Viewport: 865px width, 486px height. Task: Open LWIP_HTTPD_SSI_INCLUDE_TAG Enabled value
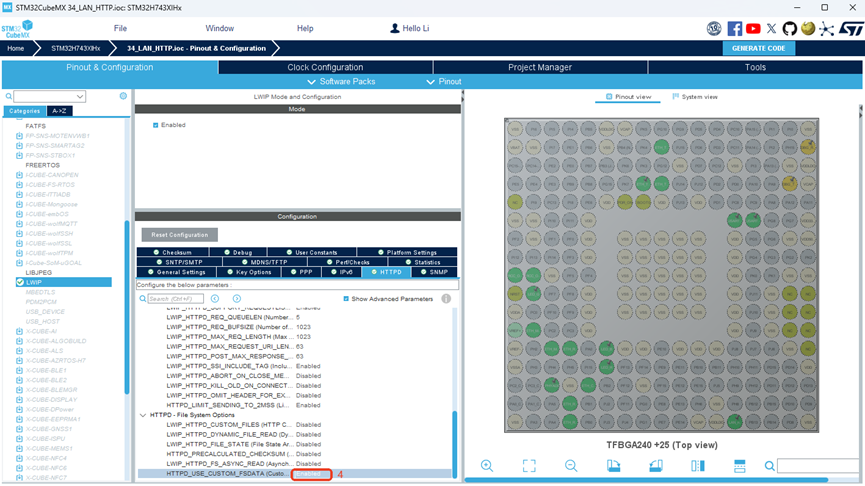(x=308, y=366)
